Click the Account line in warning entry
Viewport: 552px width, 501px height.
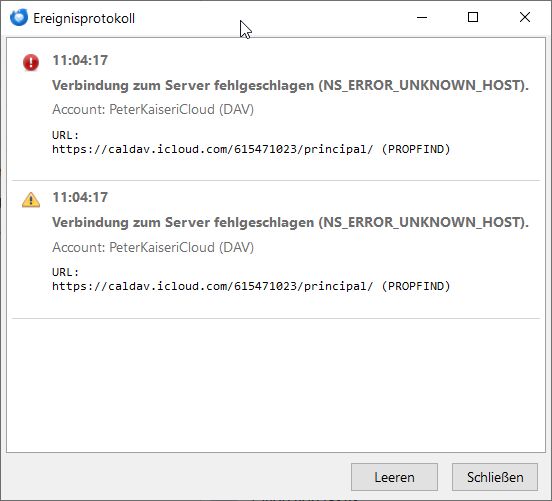pyautogui.click(x=153, y=247)
